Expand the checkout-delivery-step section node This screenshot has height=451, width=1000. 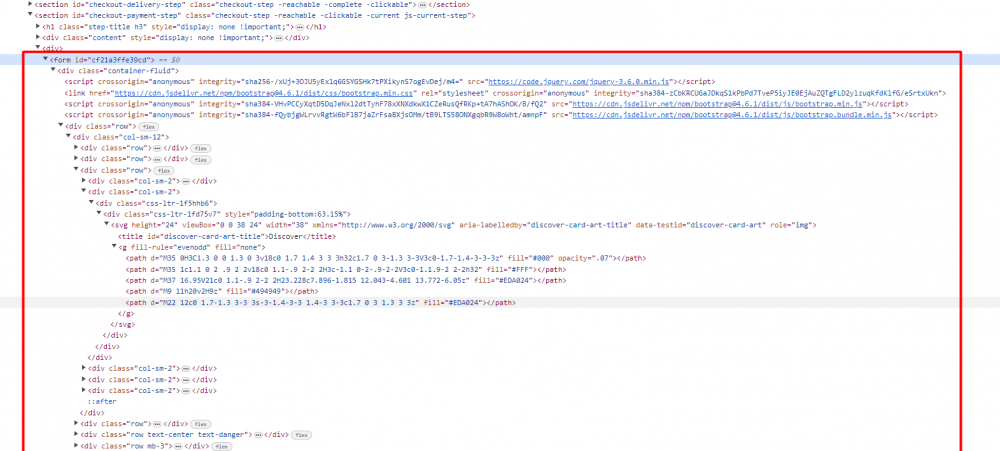[31, 4]
